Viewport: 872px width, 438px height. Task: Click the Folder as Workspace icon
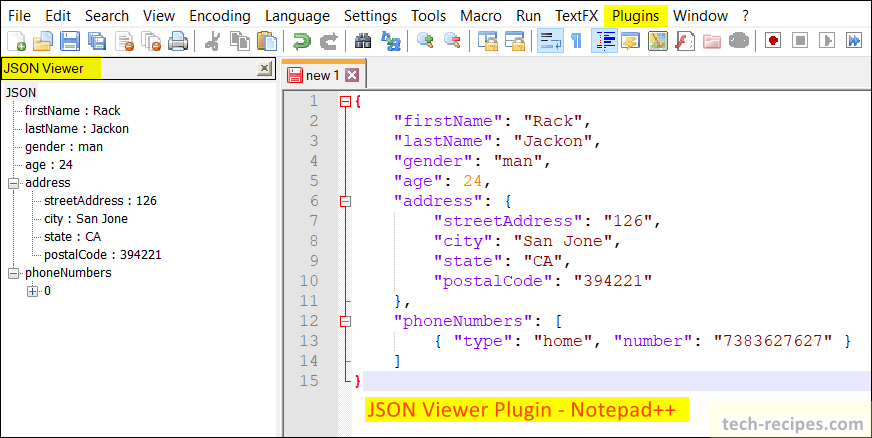[712, 41]
